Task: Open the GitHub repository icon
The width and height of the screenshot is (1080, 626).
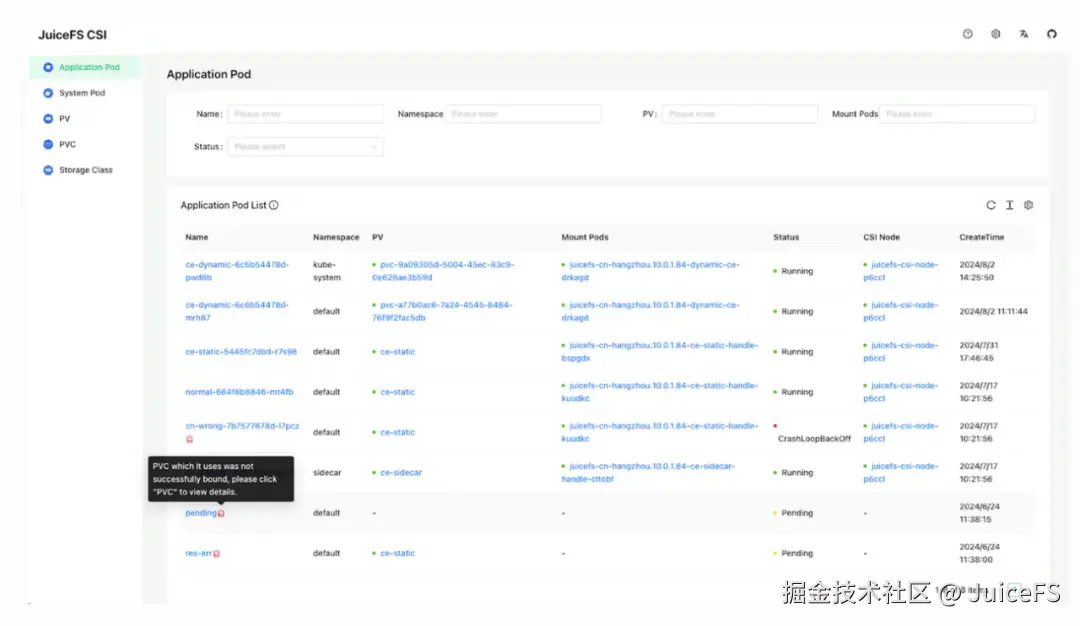Action: pyautogui.click(x=1052, y=34)
